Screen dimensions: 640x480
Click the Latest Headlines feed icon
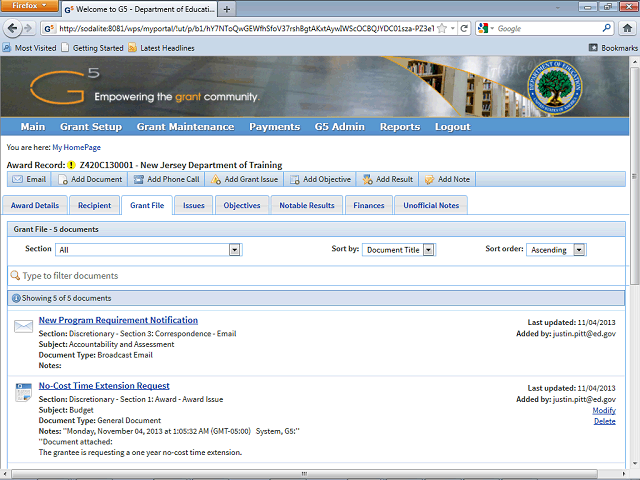[x=132, y=48]
